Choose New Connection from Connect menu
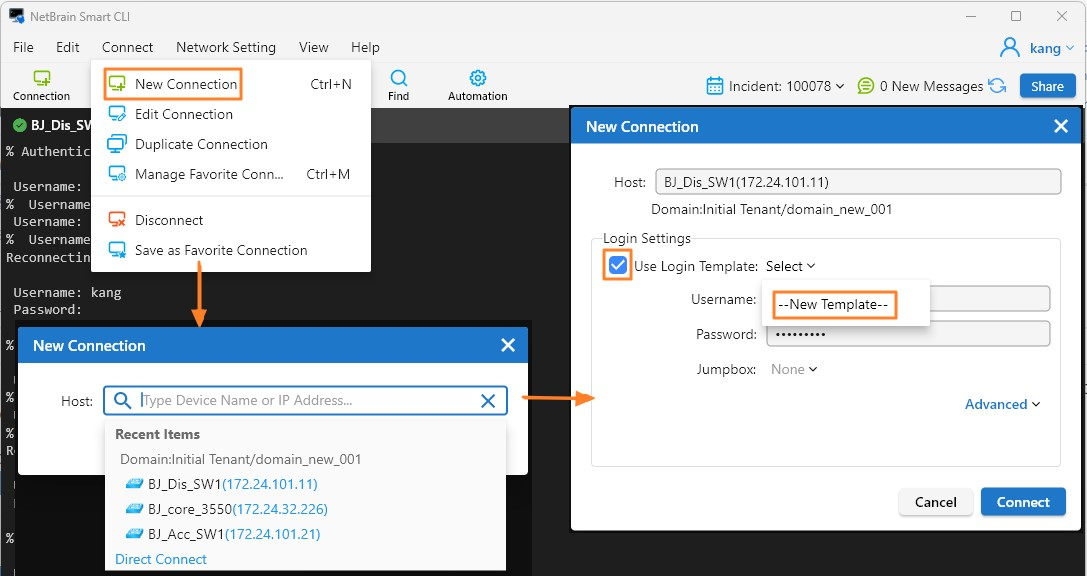 186,84
